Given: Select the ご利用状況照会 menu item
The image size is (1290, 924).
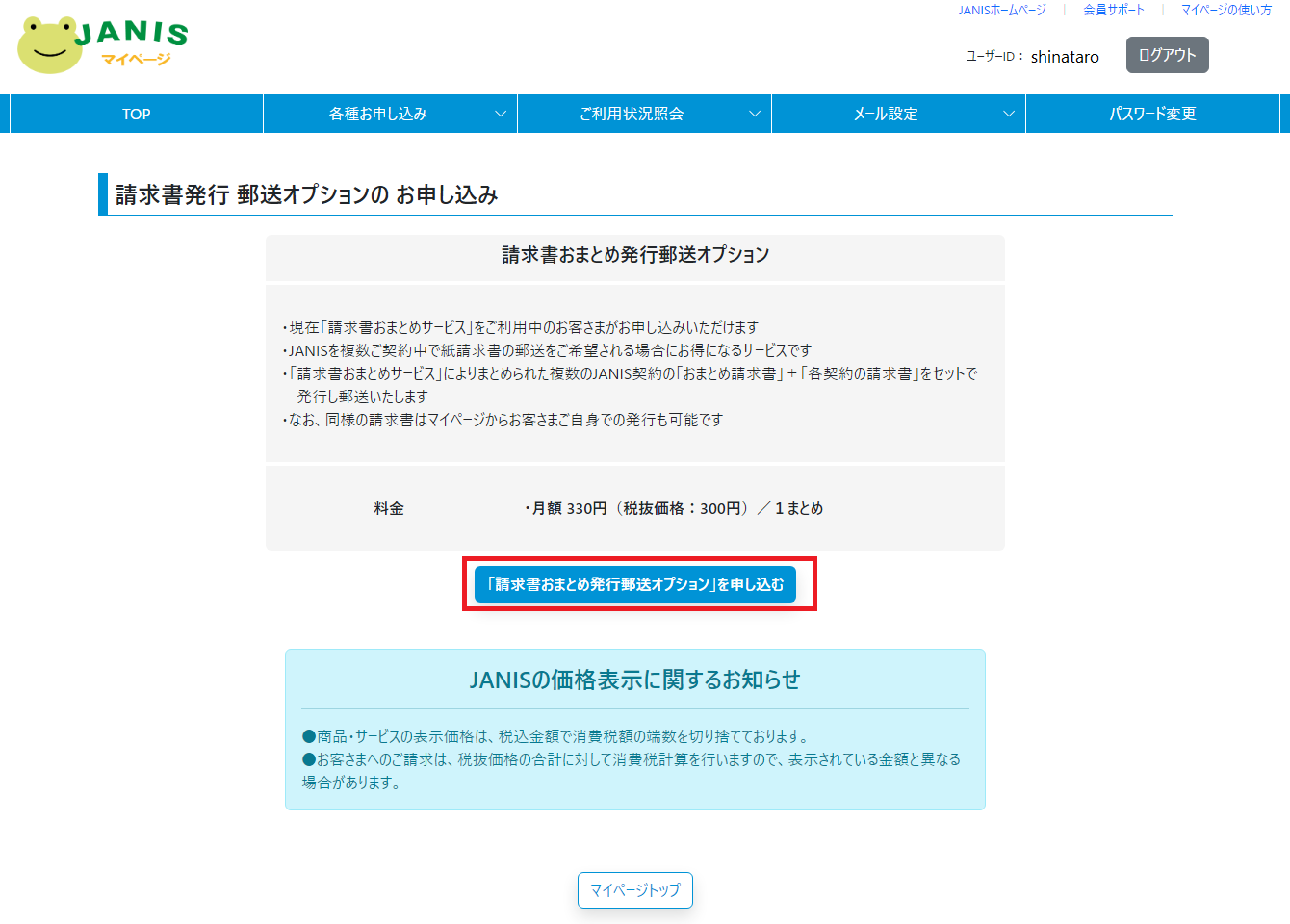Looking at the screenshot, I should tap(632, 114).
